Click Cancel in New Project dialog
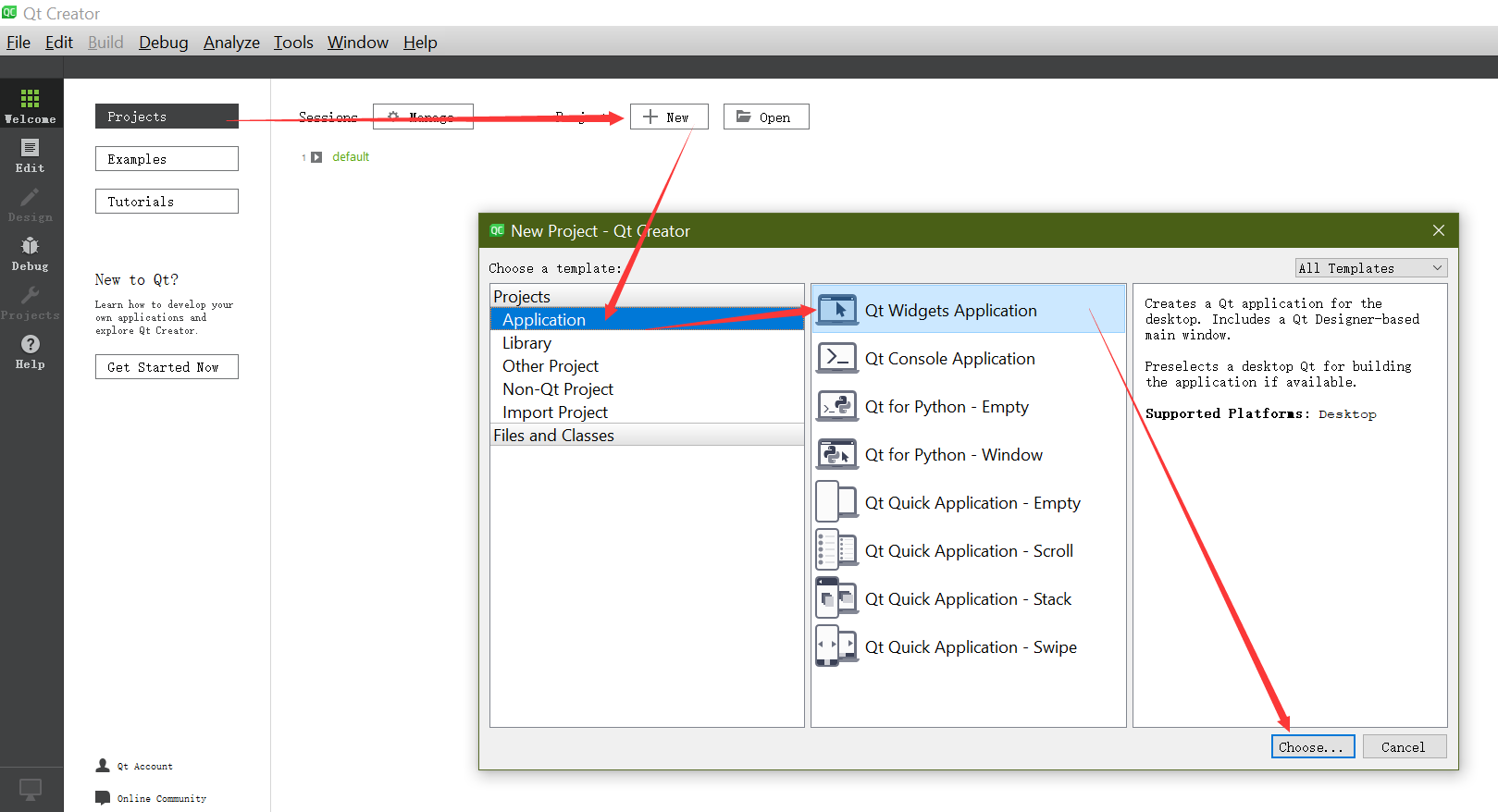The height and width of the screenshot is (812, 1498). (x=1404, y=747)
